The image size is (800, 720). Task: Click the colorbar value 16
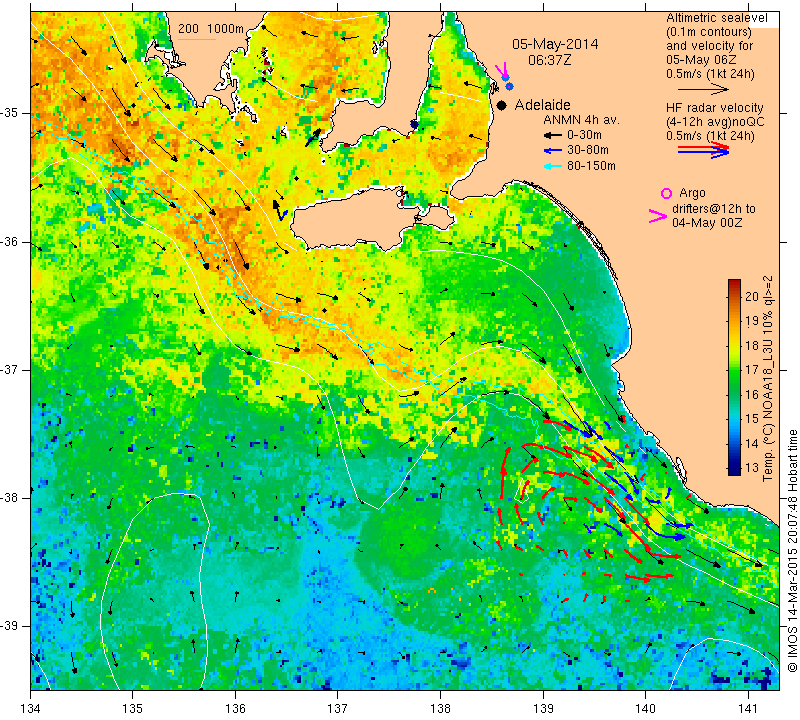pos(752,394)
